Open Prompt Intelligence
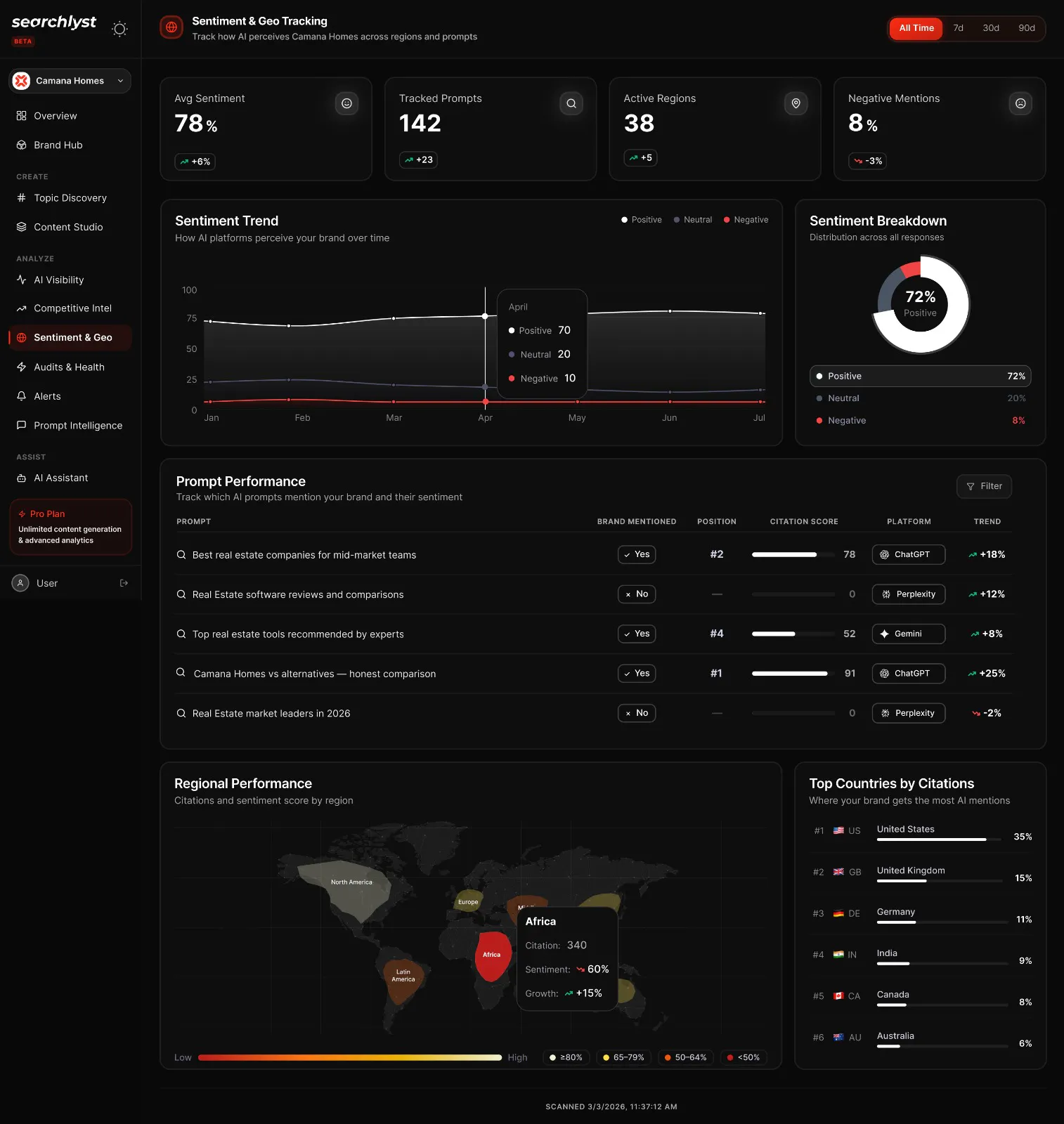The height and width of the screenshot is (1124, 1064). click(70, 425)
